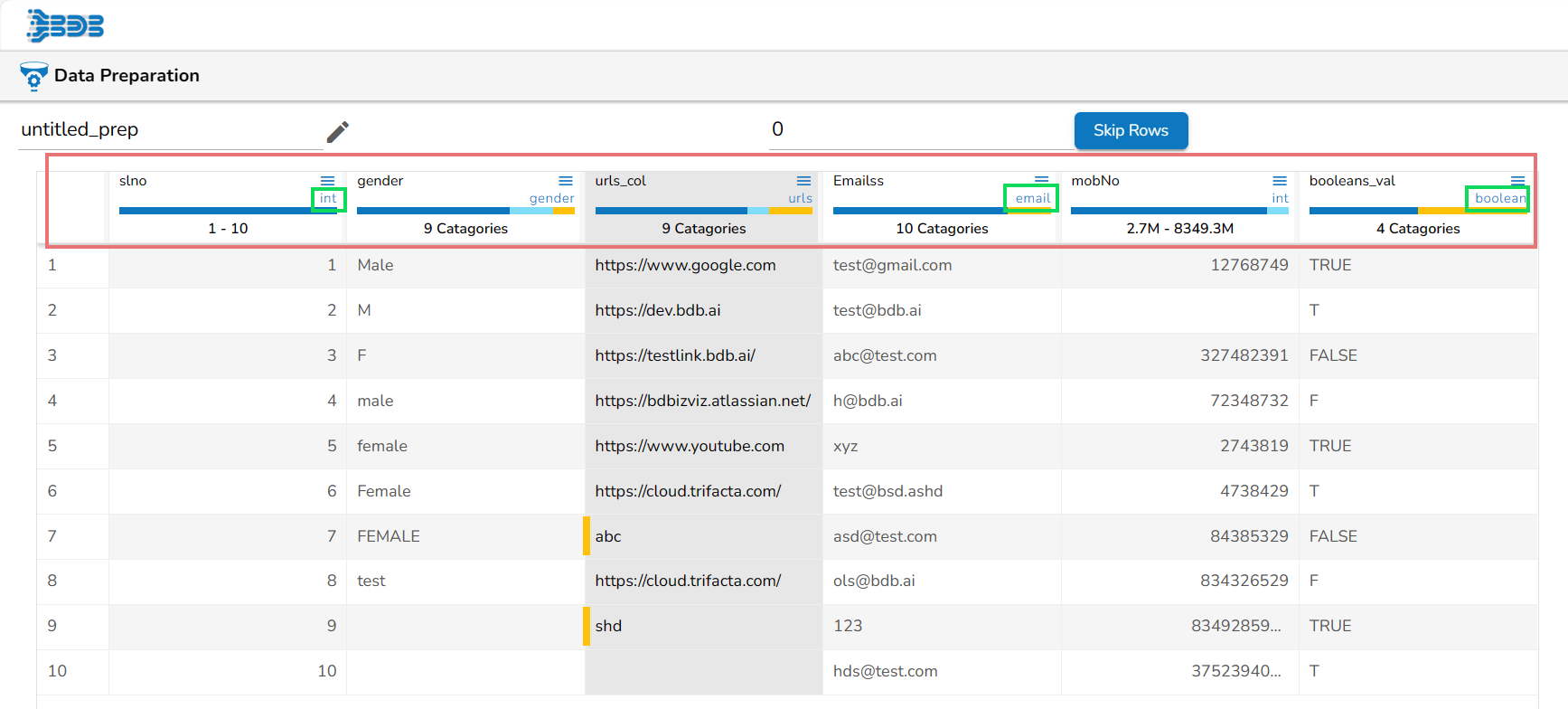Image resolution: width=1568 pixels, height=709 pixels.
Task: Open the slno column hamburger menu
Action: click(327, 182)
